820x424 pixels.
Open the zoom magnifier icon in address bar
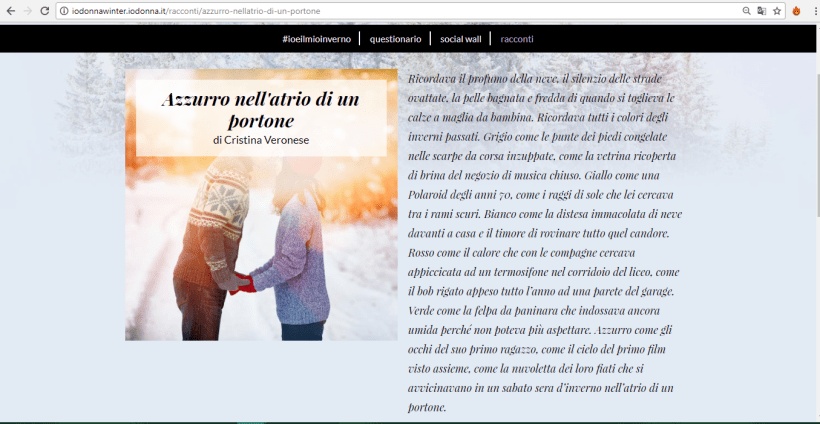tap(747, 11)
